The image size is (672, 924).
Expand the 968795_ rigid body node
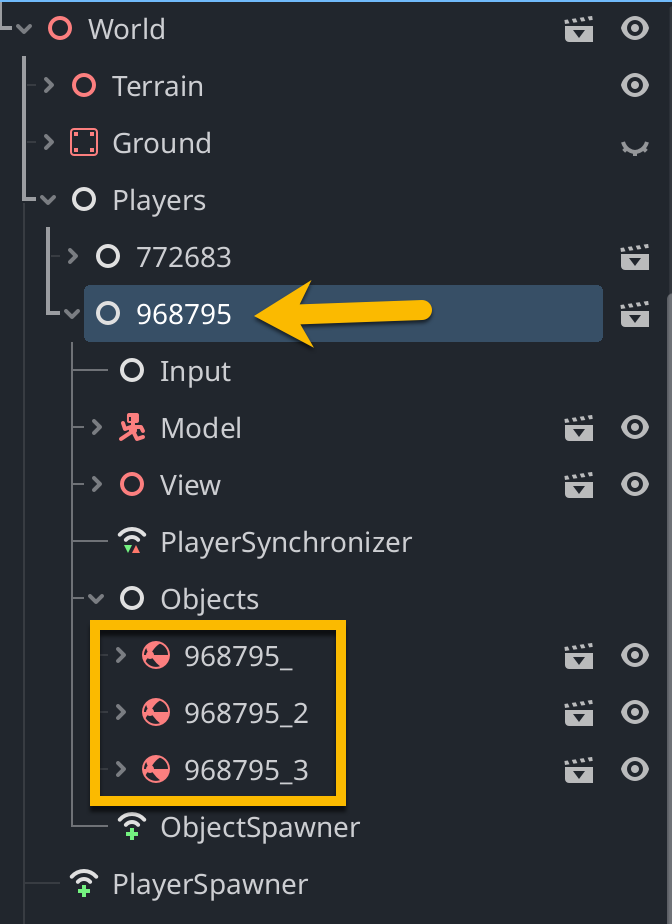(121, 655)
